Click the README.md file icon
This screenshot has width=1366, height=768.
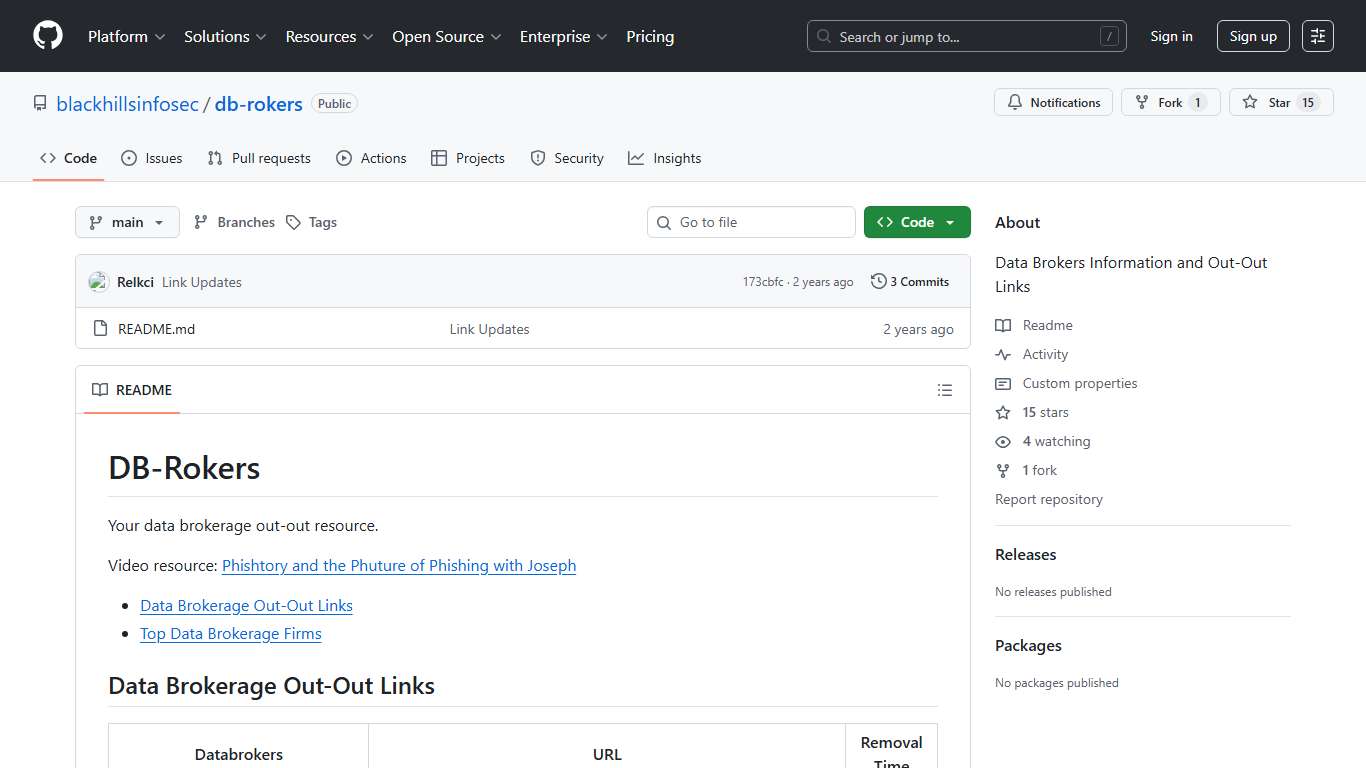[x=100, y=328]
